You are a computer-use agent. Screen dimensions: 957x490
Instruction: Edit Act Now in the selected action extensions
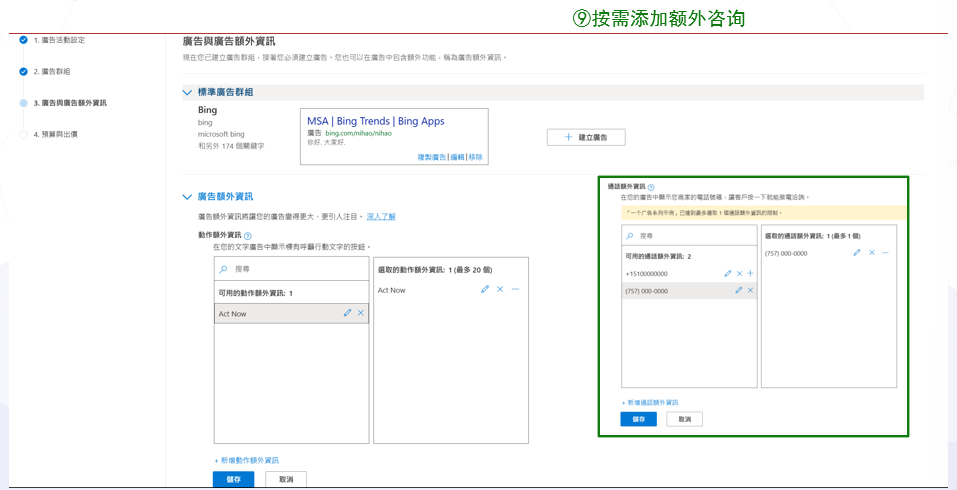[485, 289]
